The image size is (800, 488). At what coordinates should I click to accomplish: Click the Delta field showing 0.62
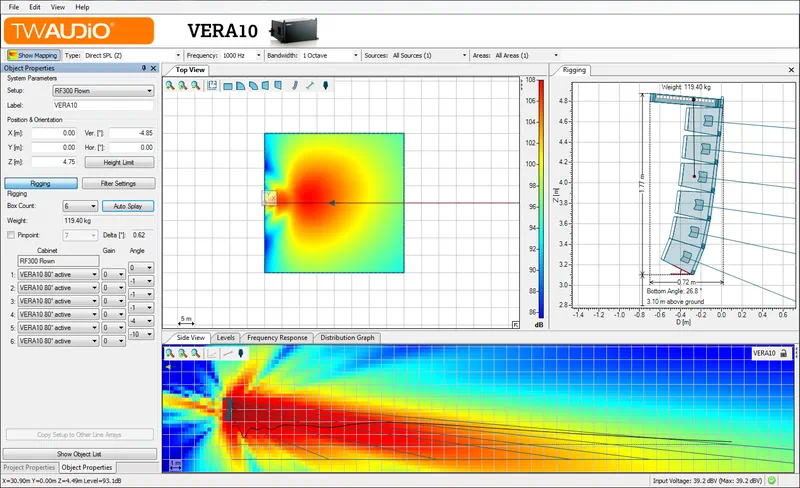click(142, 235)
